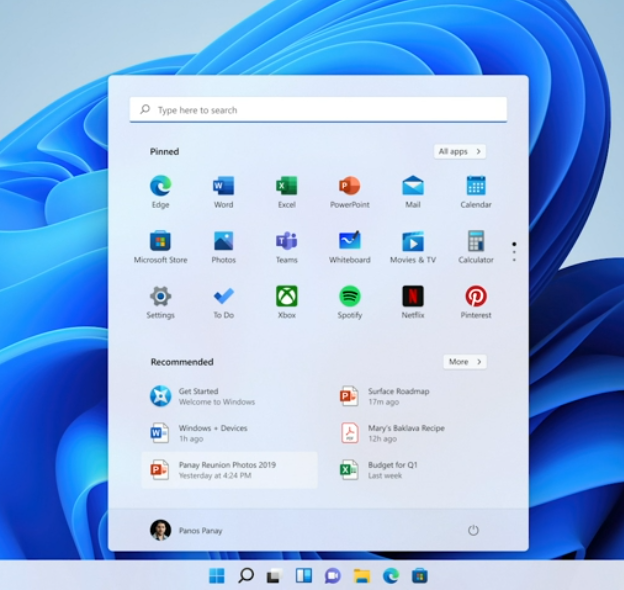Image resolution: width=624 pixels, height=590 pixels.
Task: Open Microsoft Store from pinned apps
Action: [x=160, y=247]
